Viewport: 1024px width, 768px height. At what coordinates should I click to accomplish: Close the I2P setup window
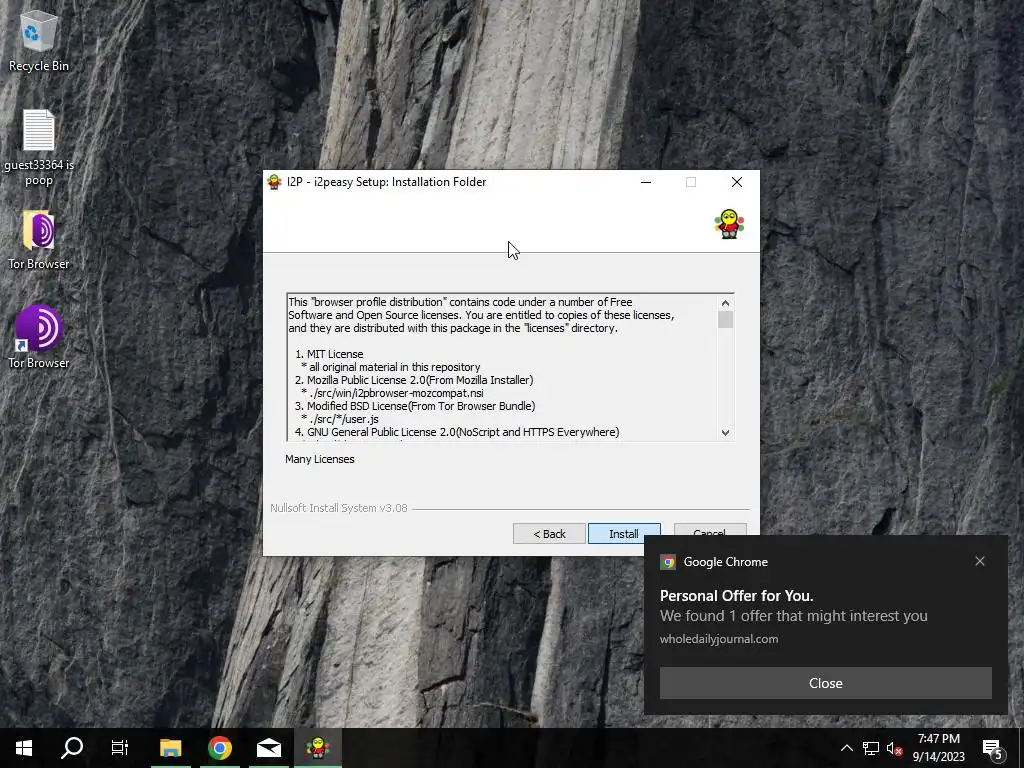pyautogui.click(x=737, y=182)
